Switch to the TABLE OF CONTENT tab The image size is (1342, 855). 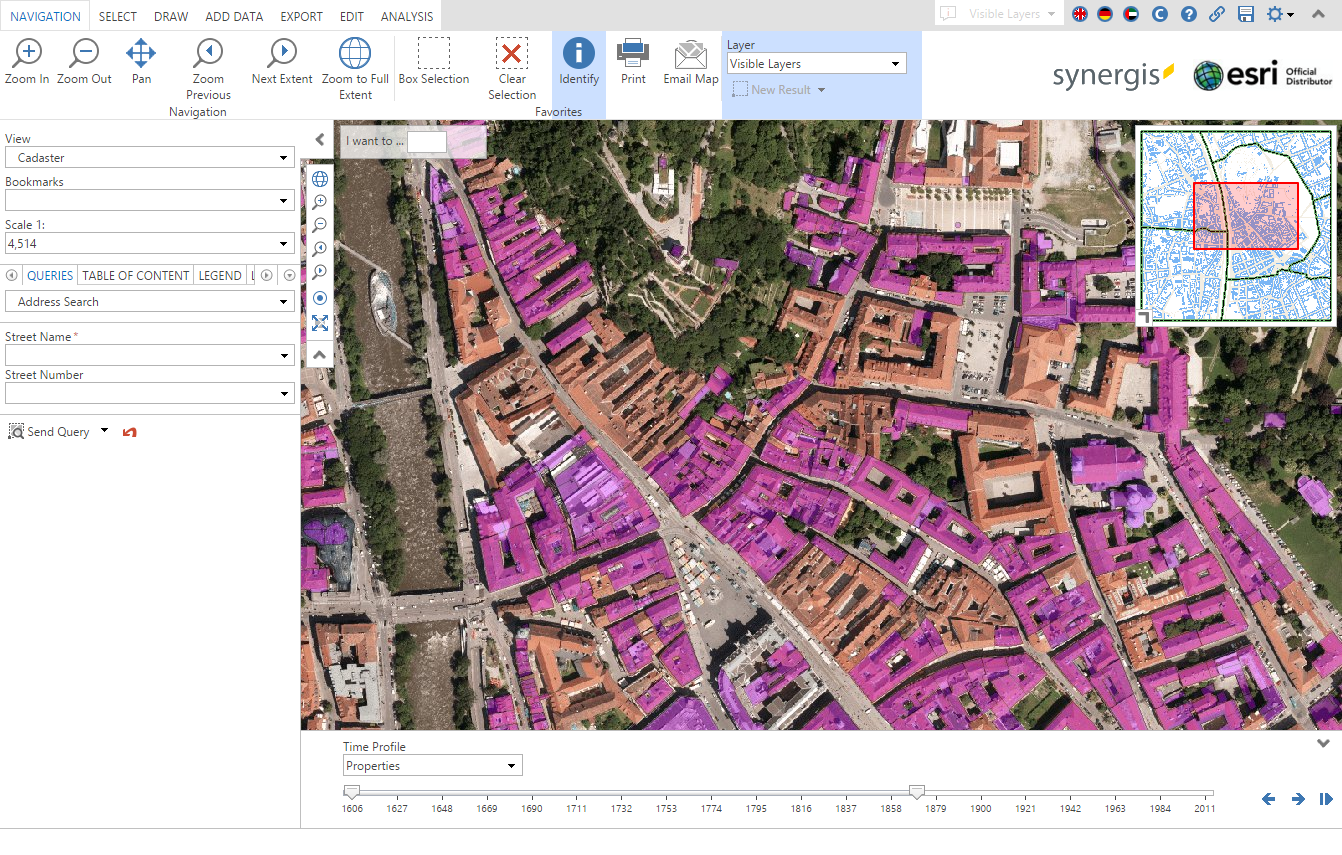point(135,275)
